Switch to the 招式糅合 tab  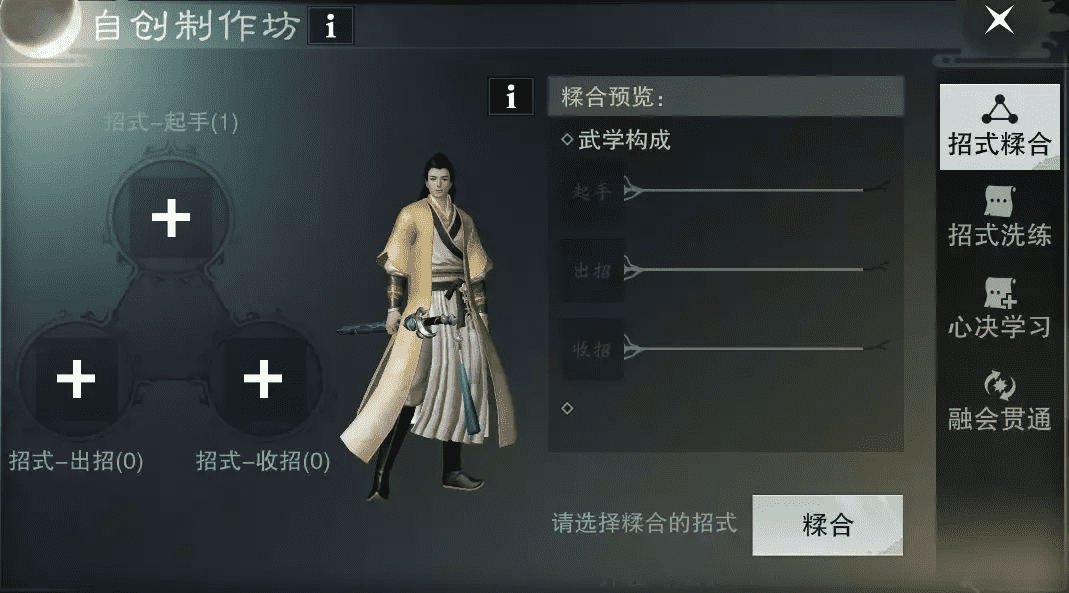click(x=999, y=127)
